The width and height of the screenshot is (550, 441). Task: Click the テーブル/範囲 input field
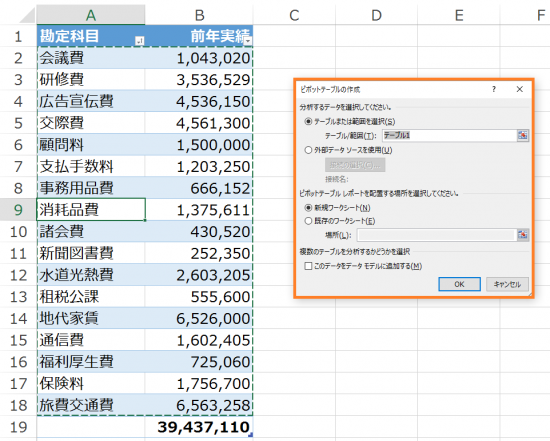click(x=449, y=135)
